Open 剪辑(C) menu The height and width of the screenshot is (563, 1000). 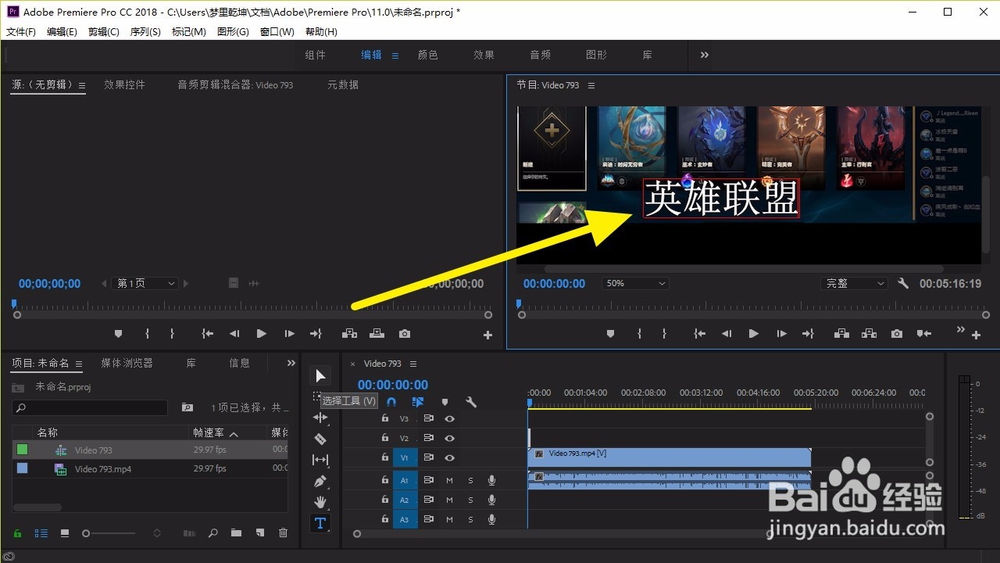104,31
